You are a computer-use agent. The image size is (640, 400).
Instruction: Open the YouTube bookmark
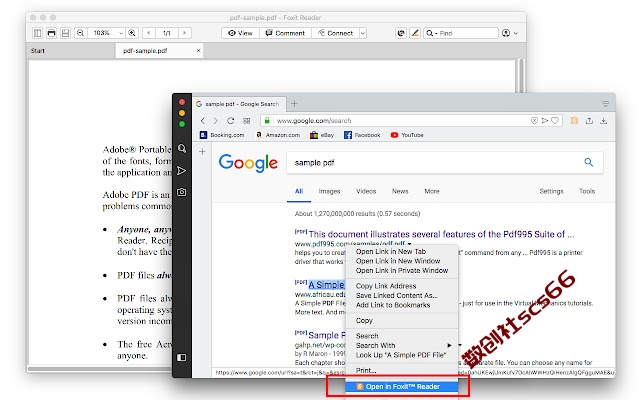coord(407,135)
